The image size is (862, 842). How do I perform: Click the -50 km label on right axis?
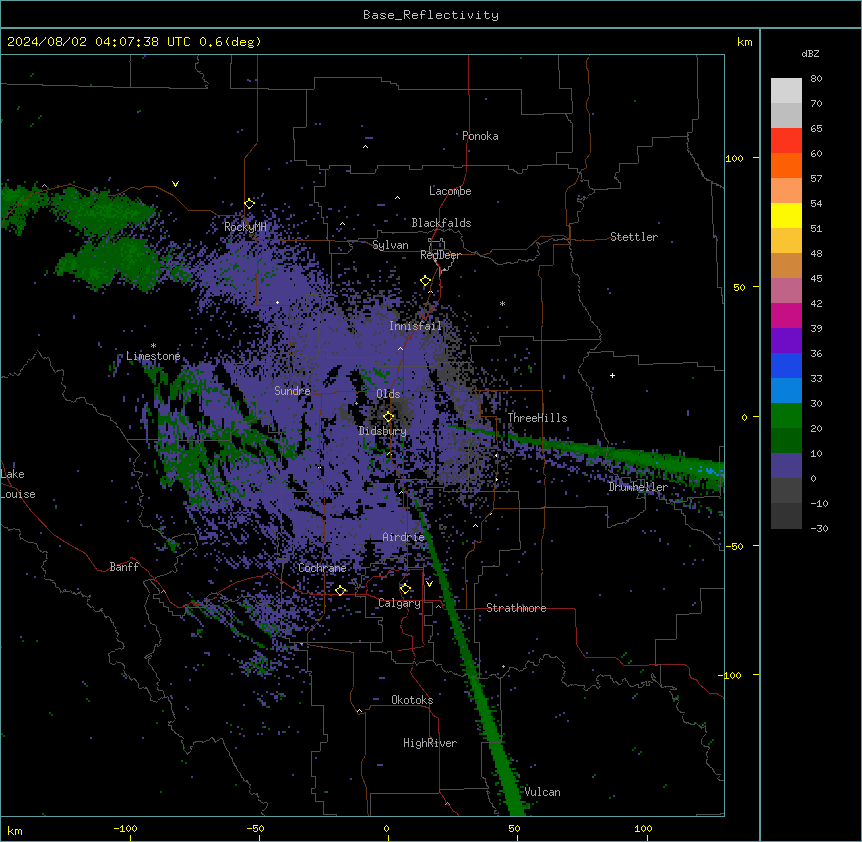tap(734, 546)
